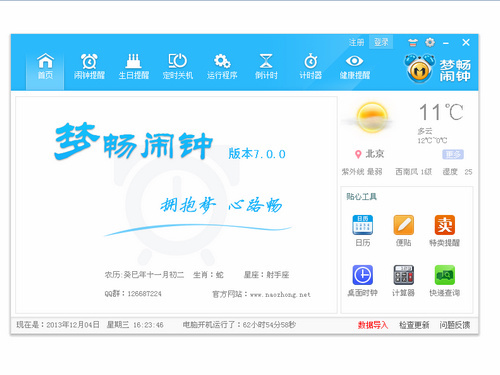This screenshot has width=500, height=375.
Task: Click 西南风 1级 wind text
Action: (413, 172)
